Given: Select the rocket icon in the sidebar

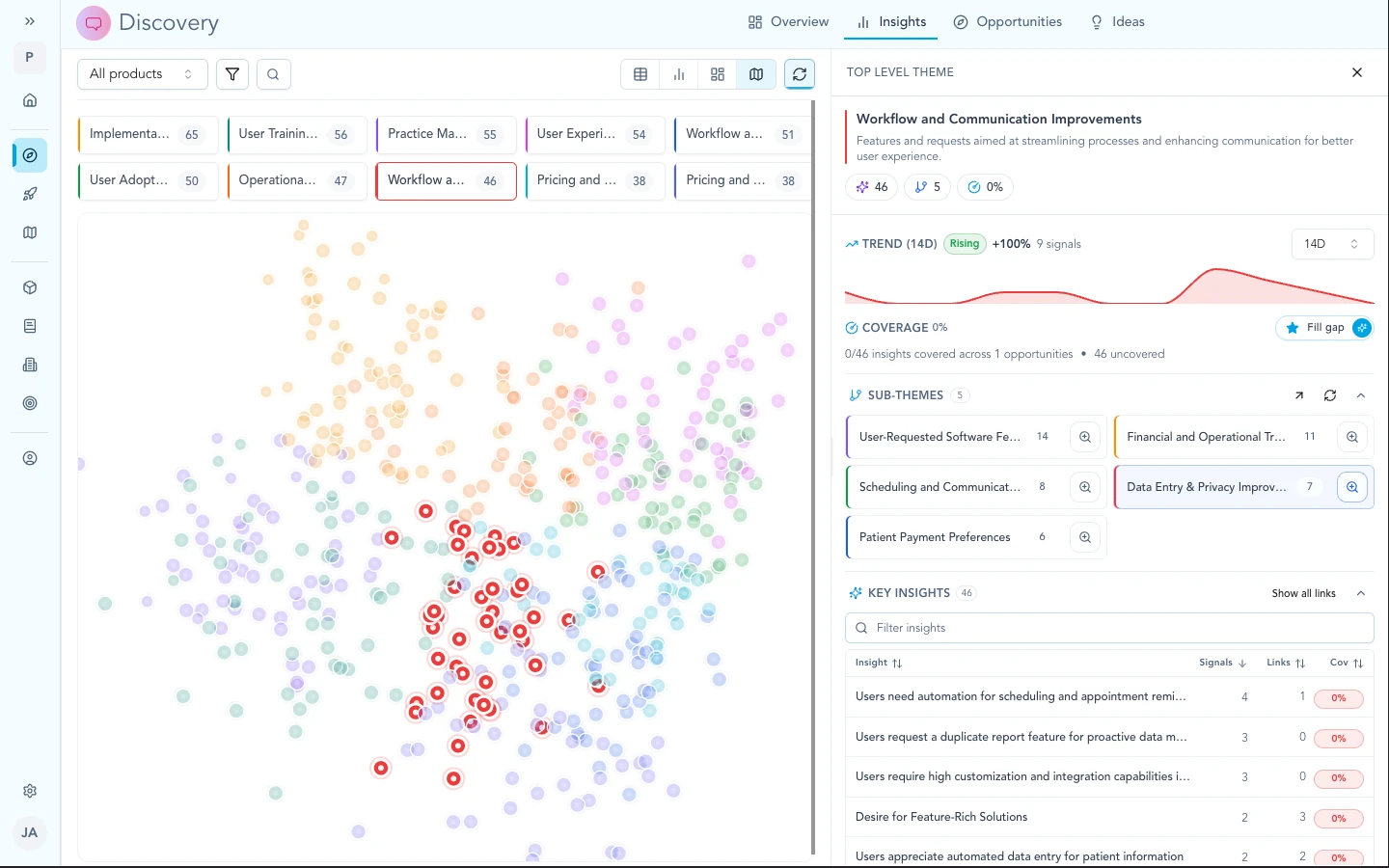Looking at the screenshot, I should pyautogui.click(x=29, y=194).
